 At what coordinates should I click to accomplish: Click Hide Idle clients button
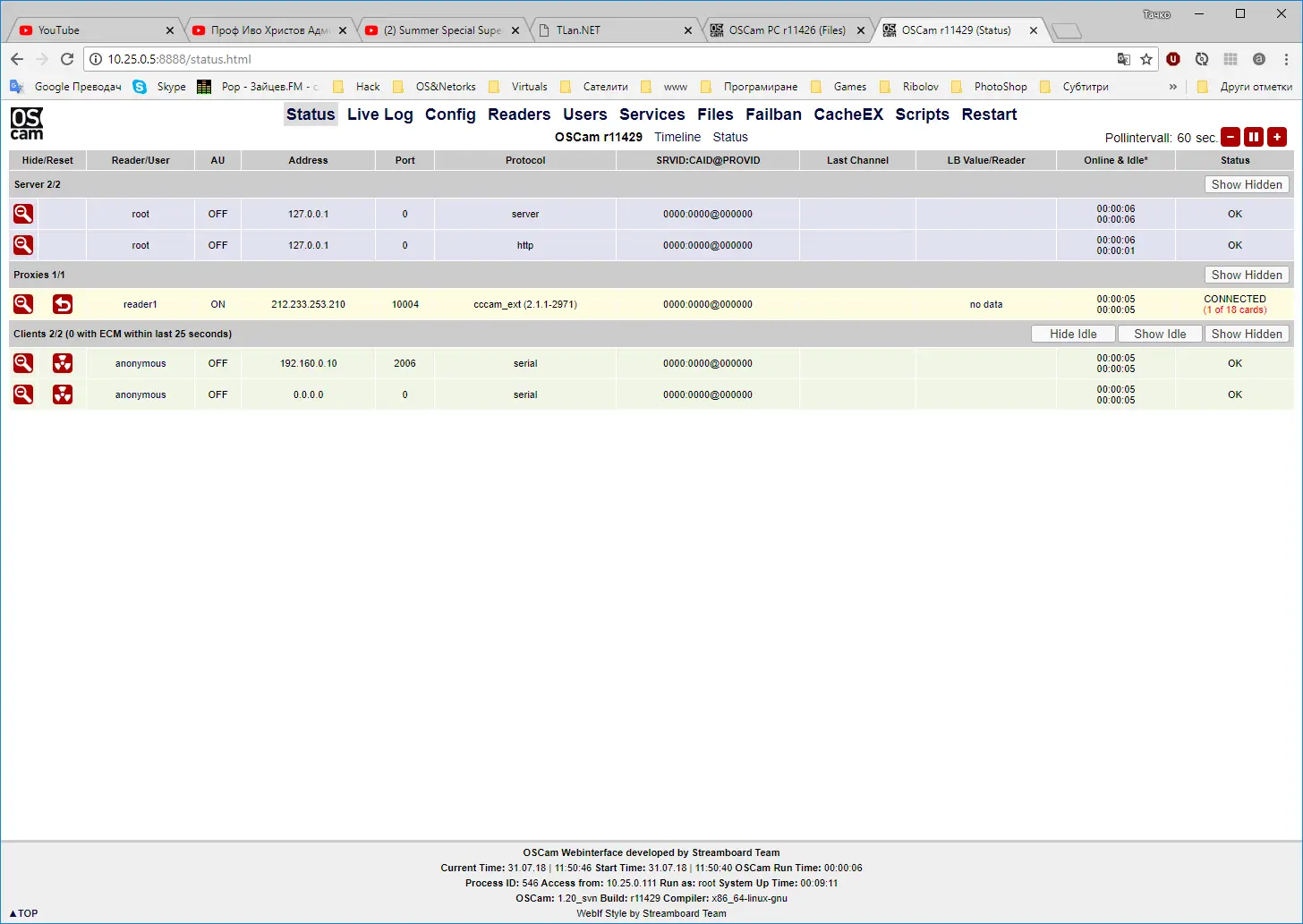[x=1073, y=334]
